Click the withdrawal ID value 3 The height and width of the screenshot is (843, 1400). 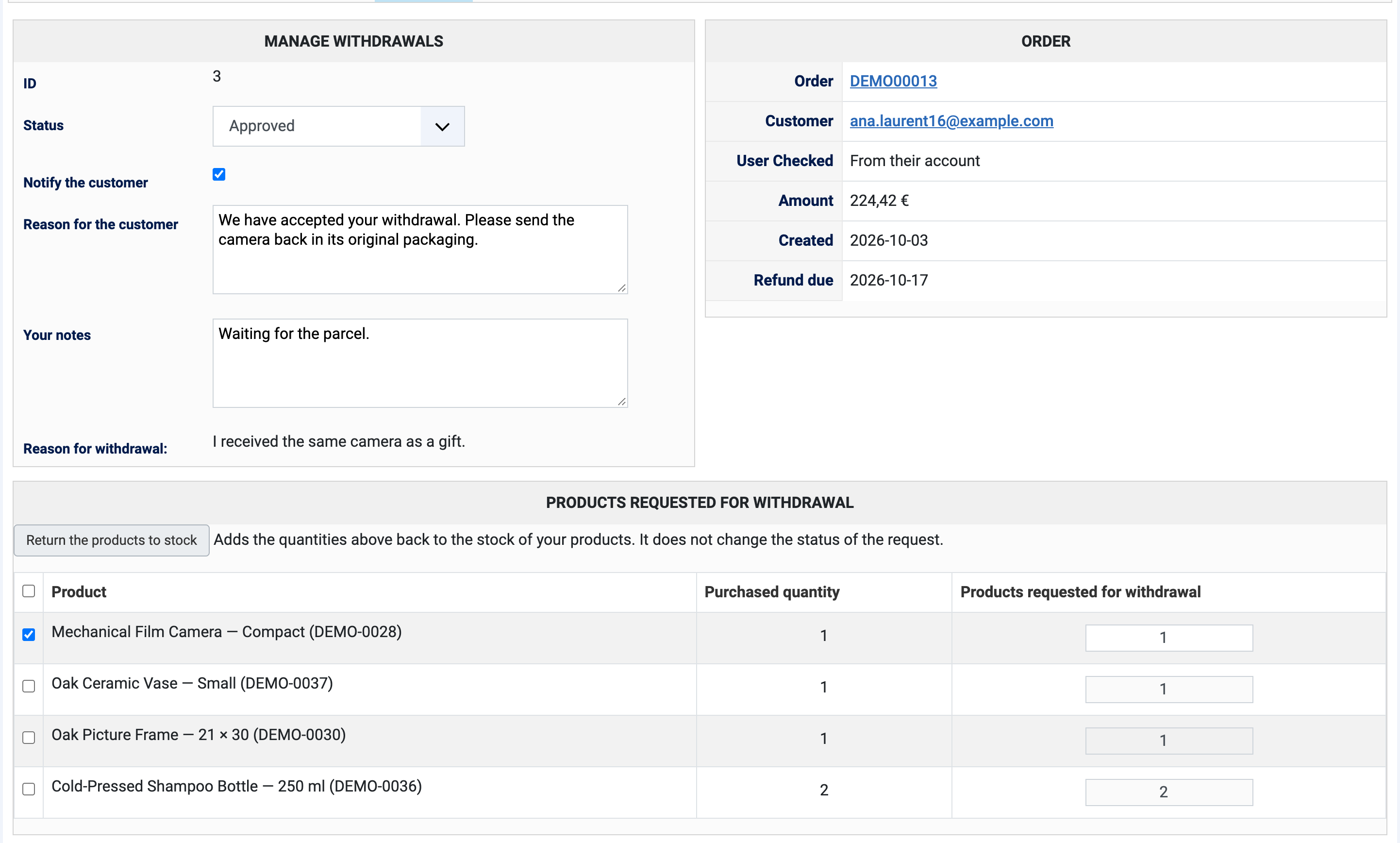(x=217, y=76)
